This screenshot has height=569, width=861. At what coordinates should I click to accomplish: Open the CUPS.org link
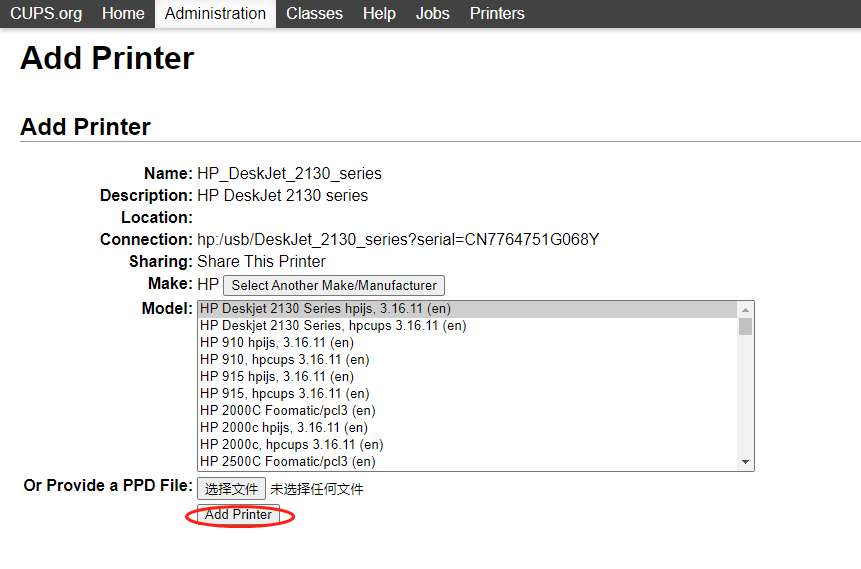tap(45, 13)
